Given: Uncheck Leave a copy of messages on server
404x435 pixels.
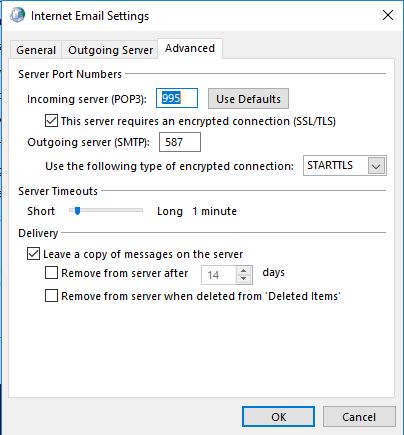Looking at the screenshot, I should pyautogui.click(x=33, y=254).
